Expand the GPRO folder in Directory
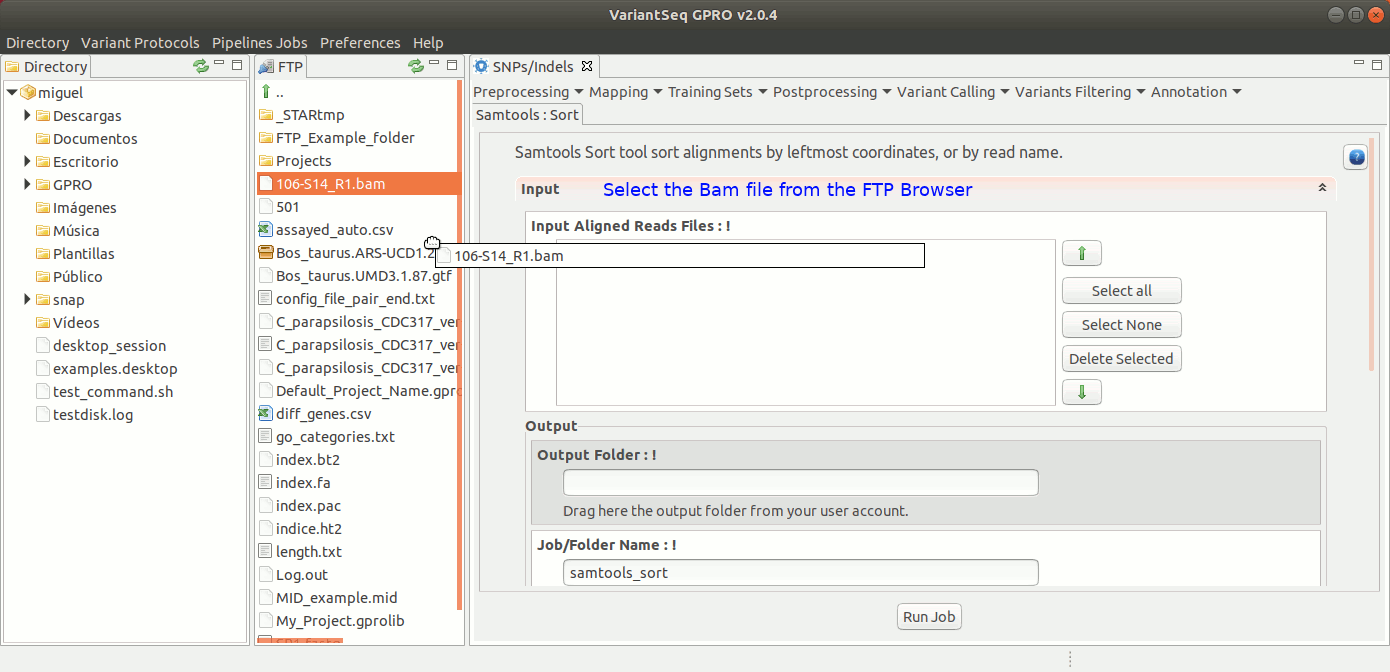Screen dimensions: 1390x672 (x=27, y=185)
